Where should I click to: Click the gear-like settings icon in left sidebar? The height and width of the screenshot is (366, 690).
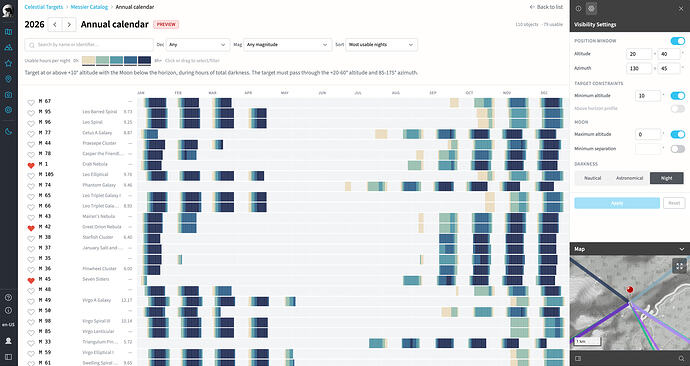[x=8, y=110]
